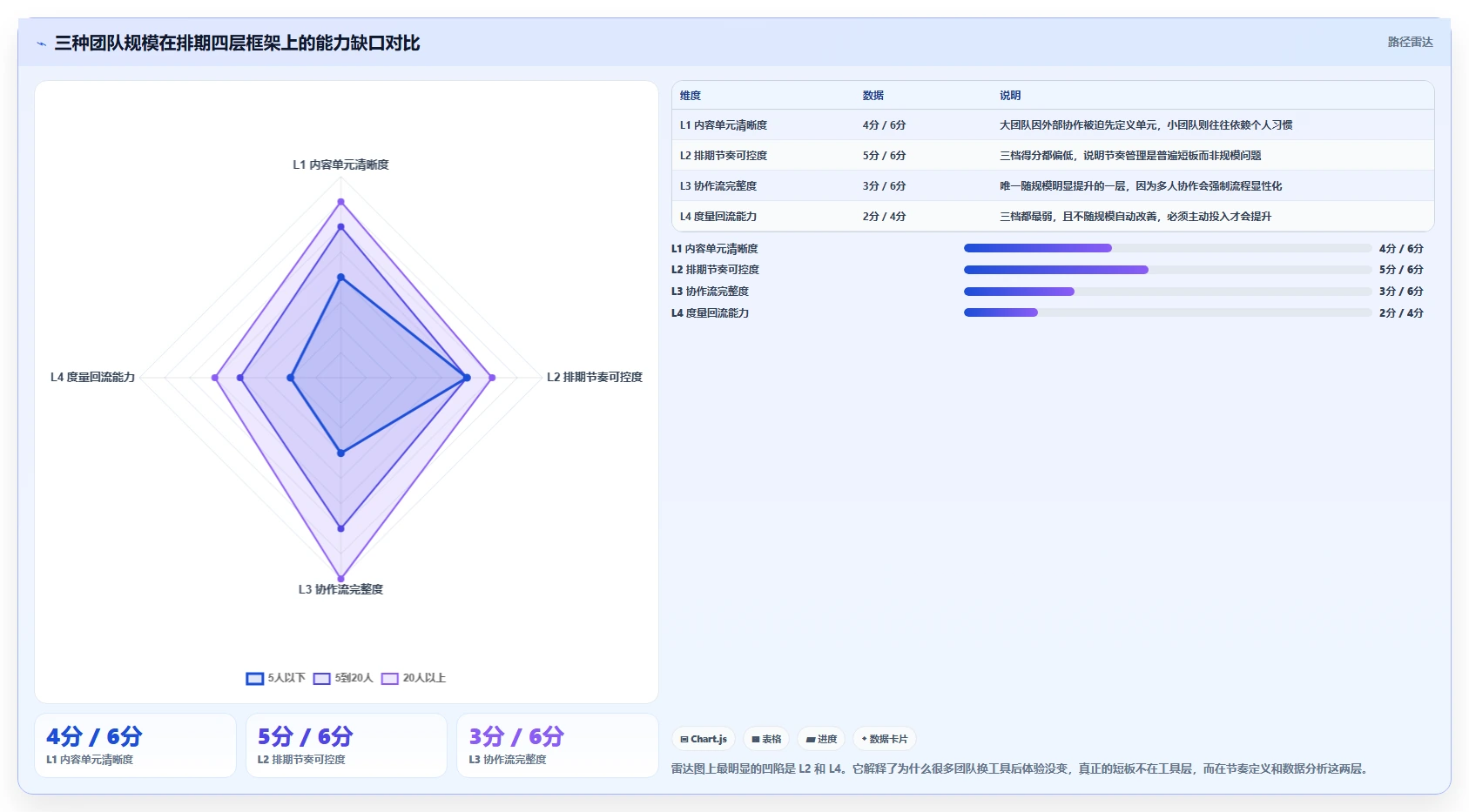Click the L1 内容单元清晰度 progress bar
Image resolution: width=1469 pixels, height=812 pixels.
1168,248
